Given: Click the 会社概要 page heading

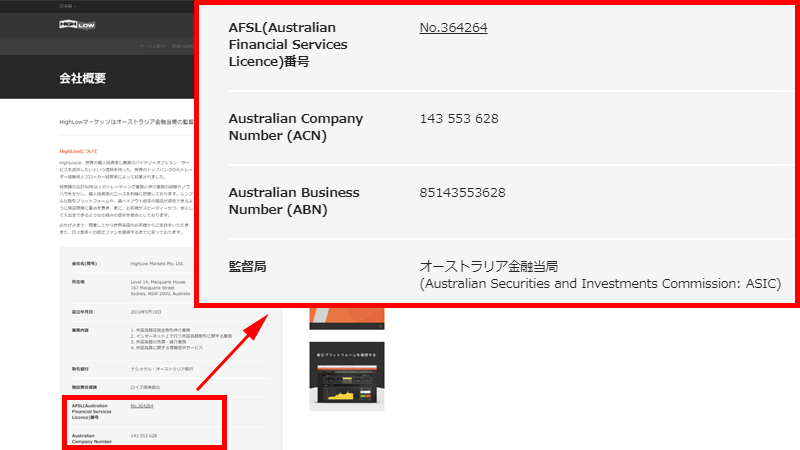Looking at the screenshot, I should pyautogui.click(x=82, y=78).
